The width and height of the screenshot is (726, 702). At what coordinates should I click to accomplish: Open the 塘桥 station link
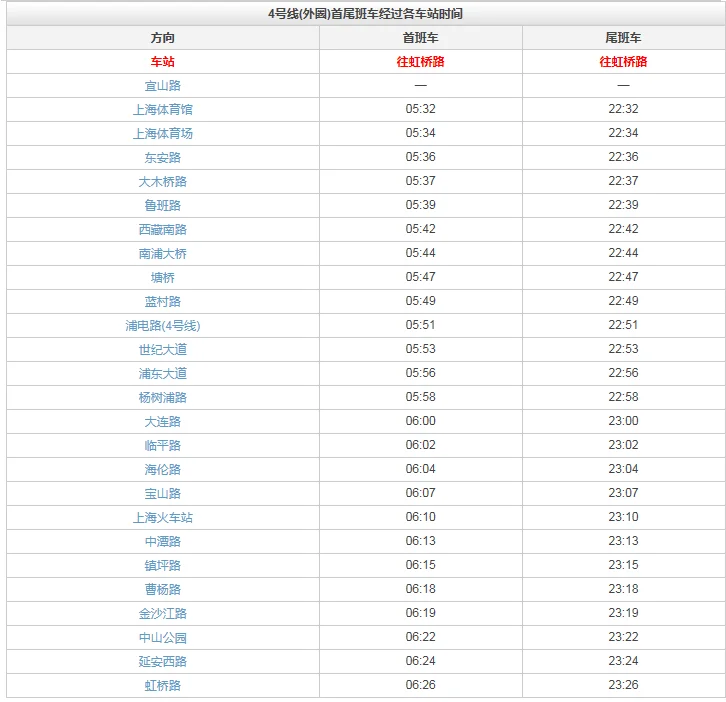[x=162, y=278]
